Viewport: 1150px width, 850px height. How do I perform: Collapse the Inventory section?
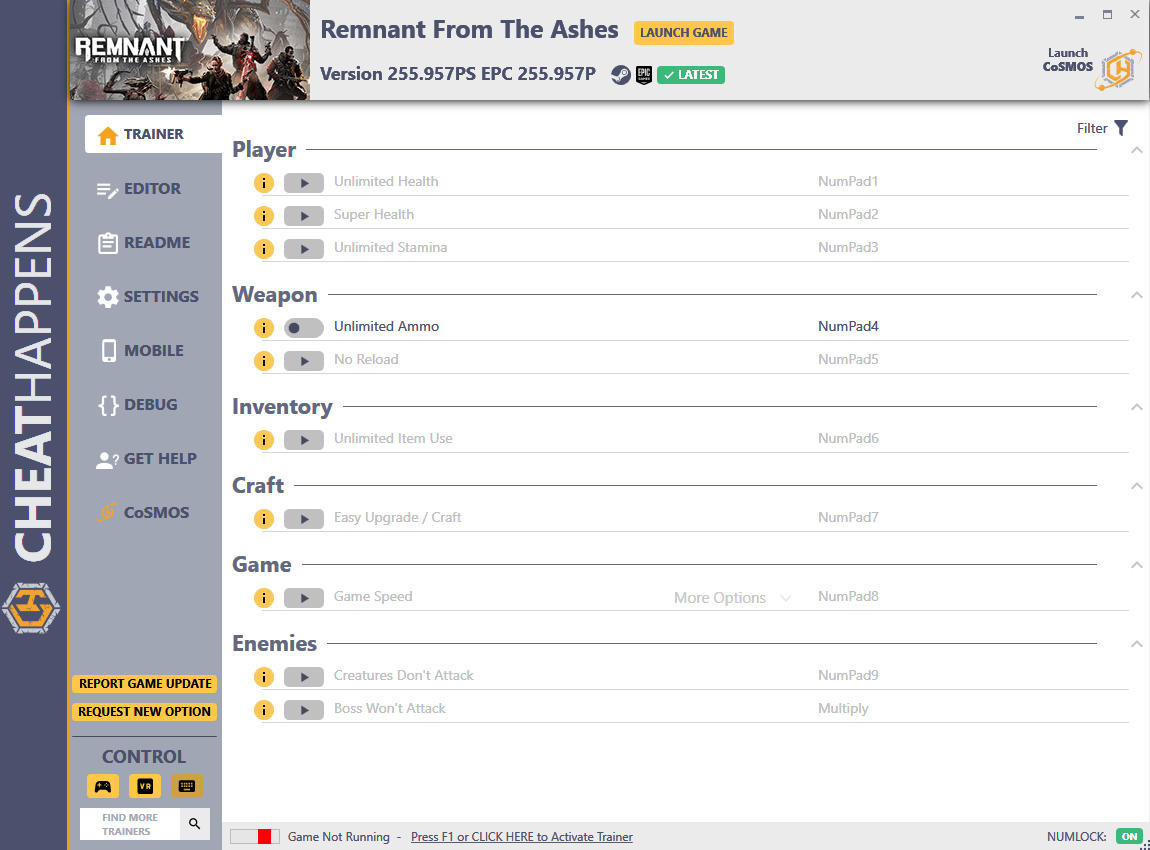click(1136, 407)
